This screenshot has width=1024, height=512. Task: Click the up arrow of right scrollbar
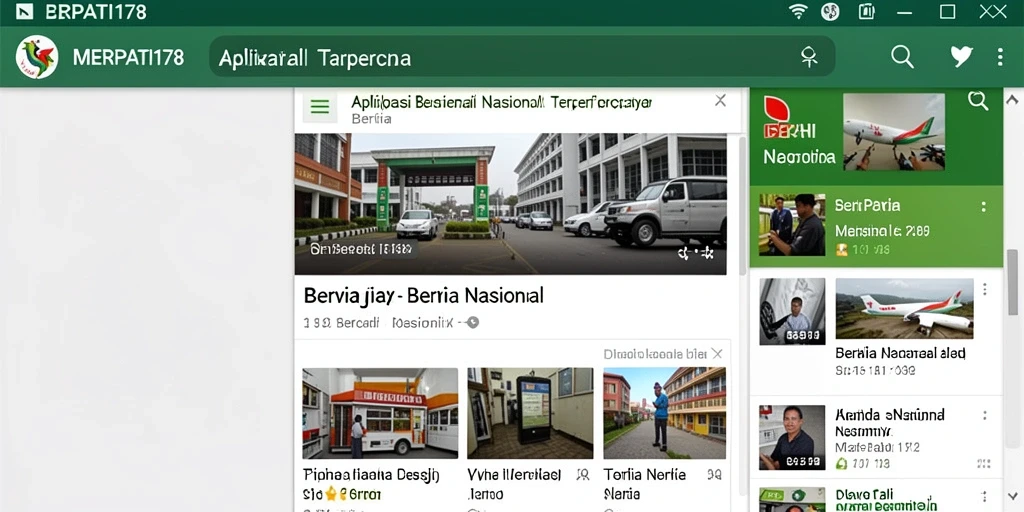(x=1012, y=101)
